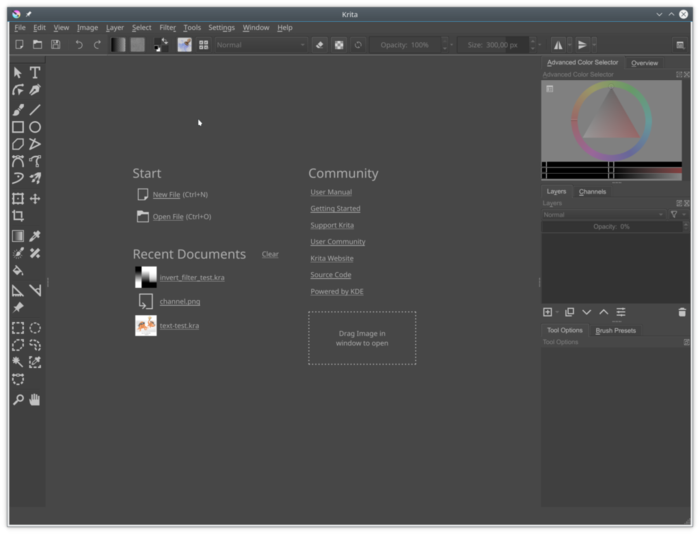This screenshot has width=700, height=534.
Task: Open the Filter menu
Action: [x=167, y=28]
